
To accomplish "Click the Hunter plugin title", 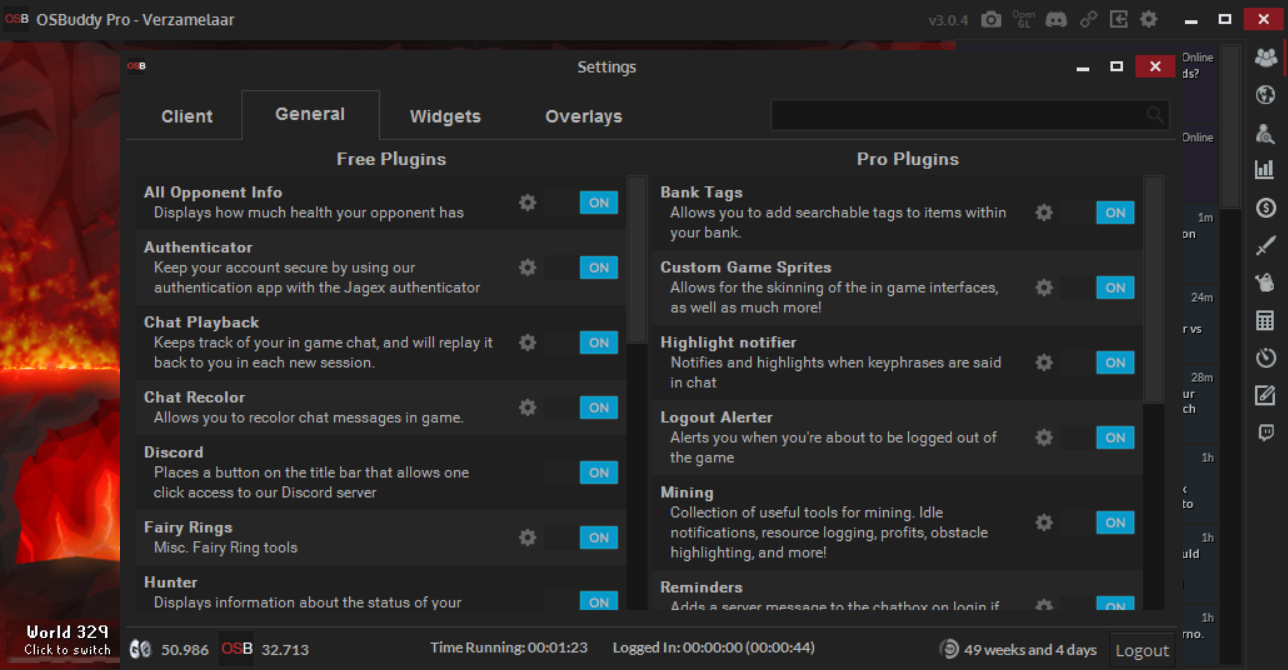I will point(171,582).
